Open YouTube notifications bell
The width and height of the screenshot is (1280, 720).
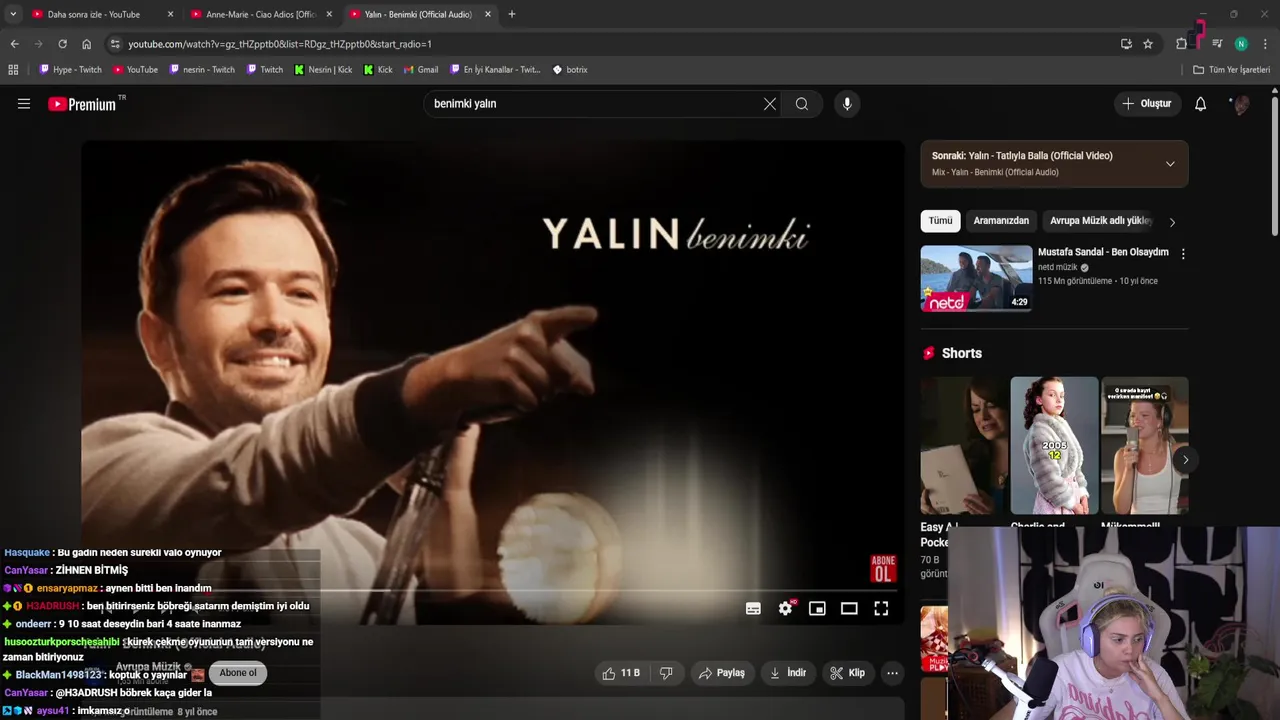point(1201,104)
